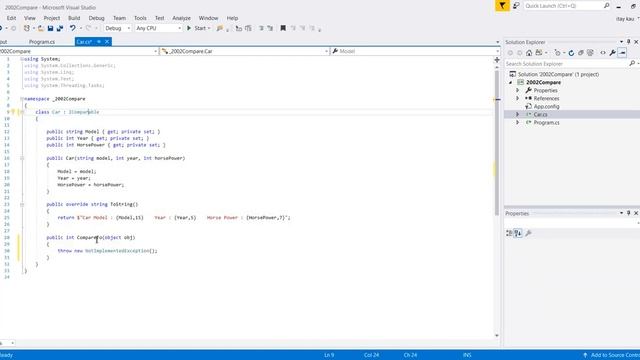Open the Debug menu
This screenshot has height=360, width=640.
(96, 18)
